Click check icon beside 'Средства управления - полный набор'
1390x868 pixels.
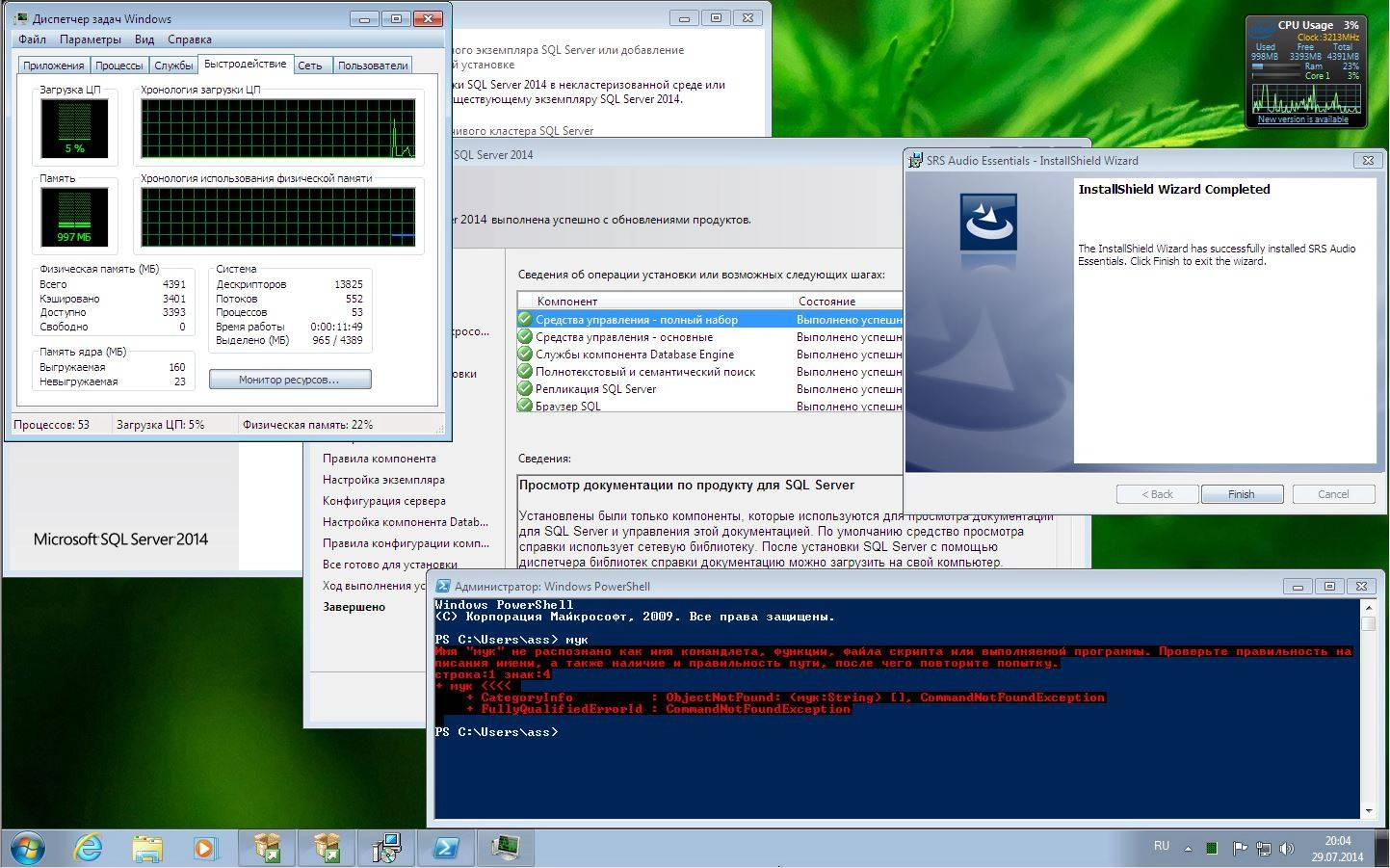click(x=525, y=319)
